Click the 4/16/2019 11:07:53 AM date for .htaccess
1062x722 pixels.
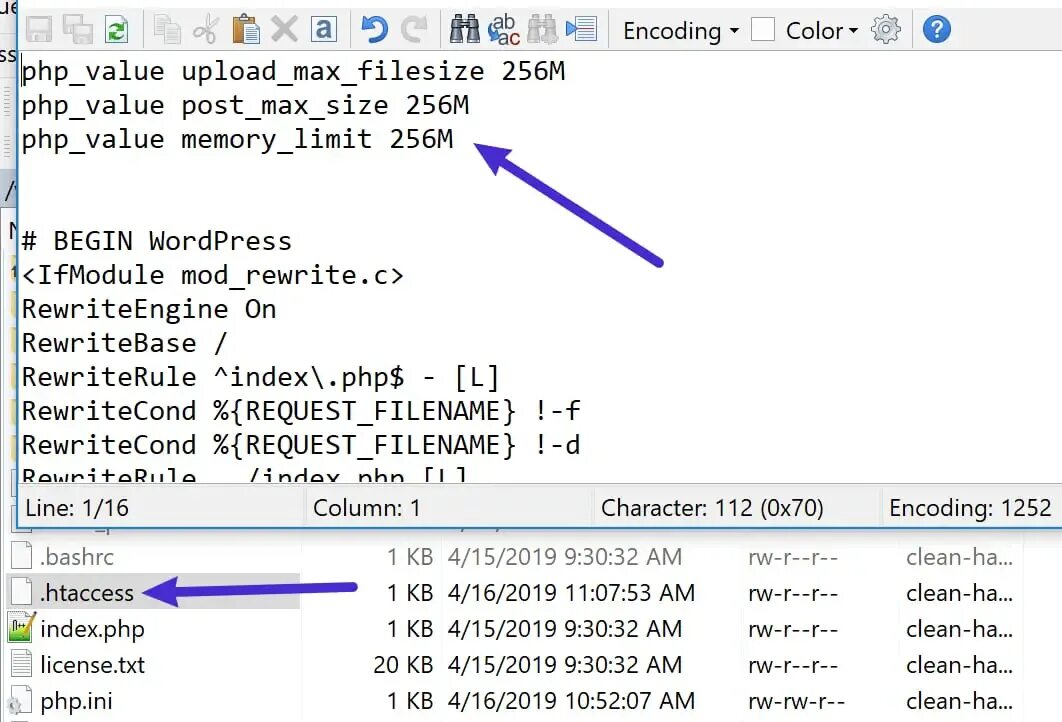pos(571,593)
